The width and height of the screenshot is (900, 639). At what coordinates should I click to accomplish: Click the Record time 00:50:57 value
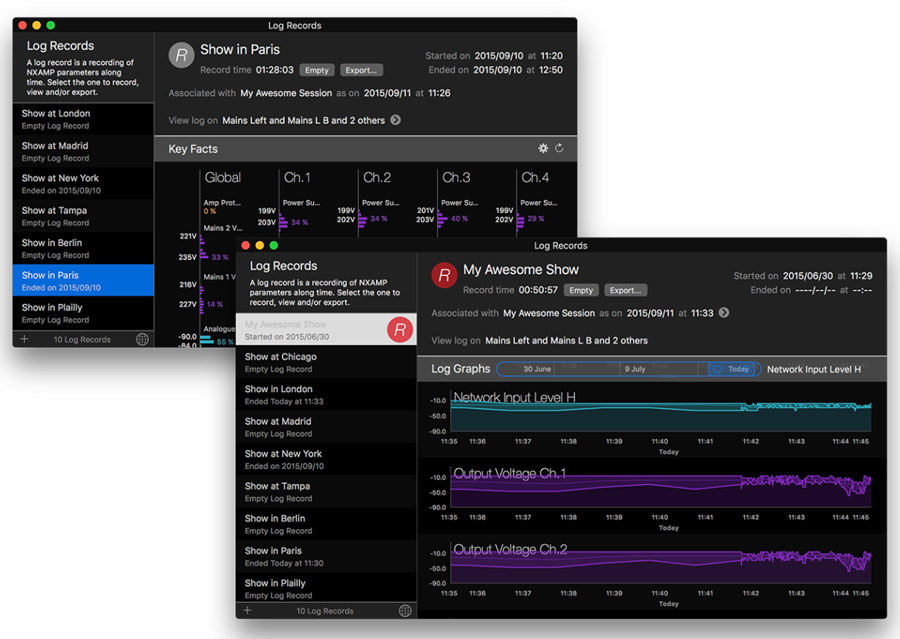(x=538, y=290)
